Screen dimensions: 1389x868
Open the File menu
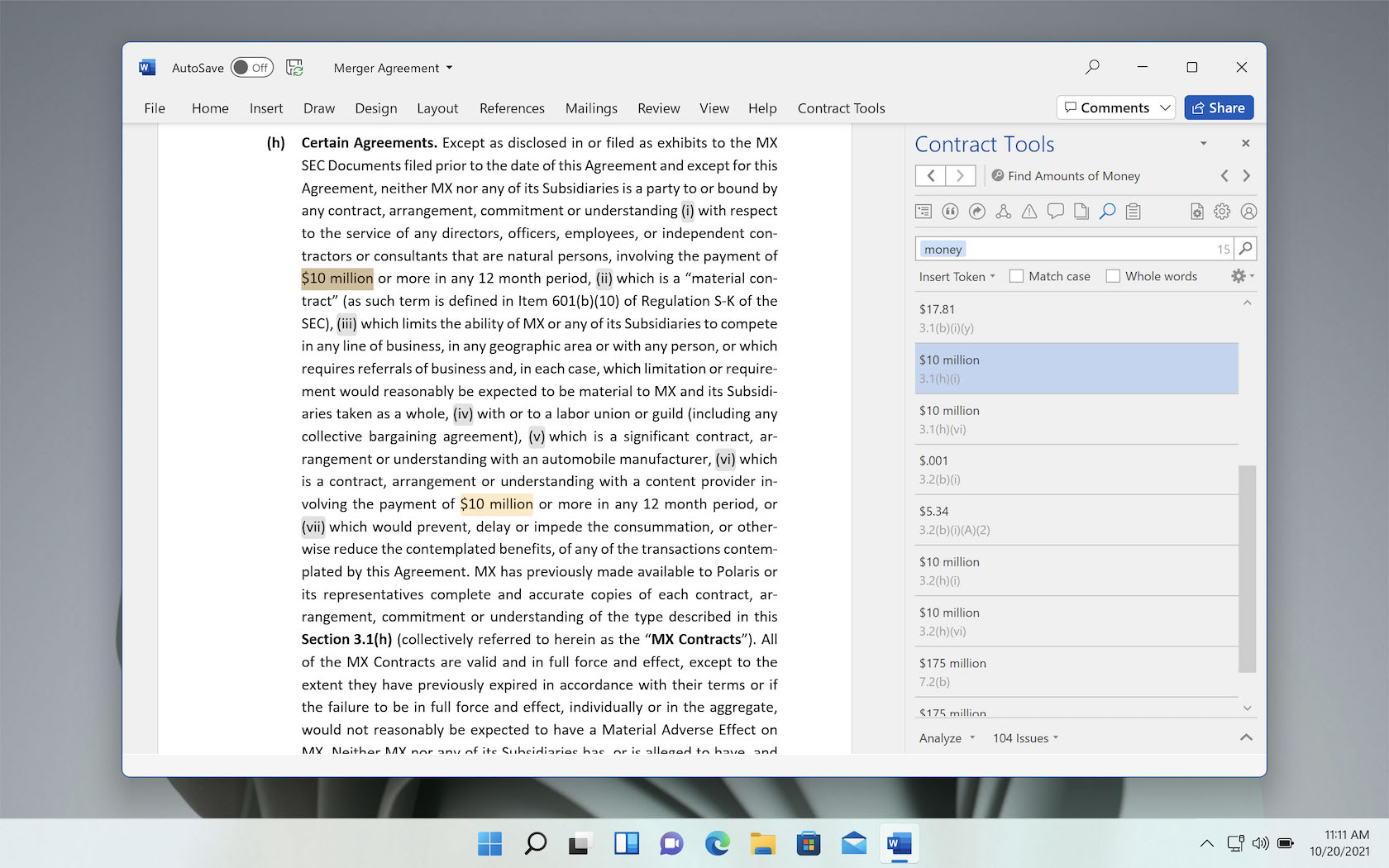155,108
